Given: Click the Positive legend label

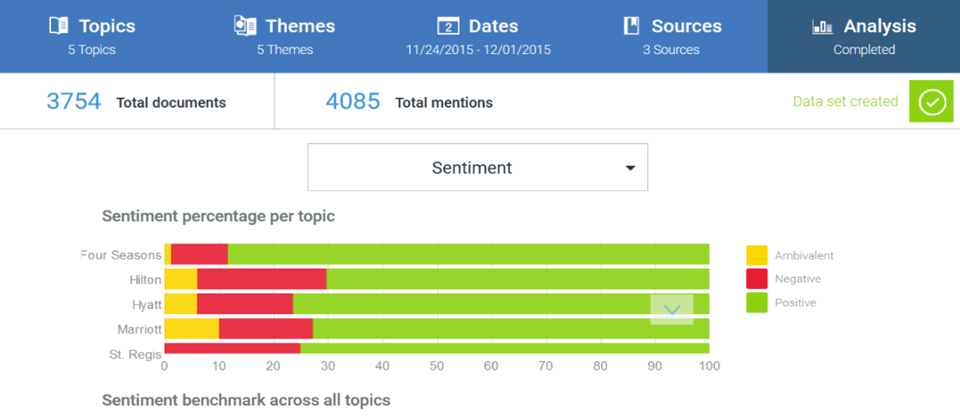Looking at the screenshot, I should 795,302.
